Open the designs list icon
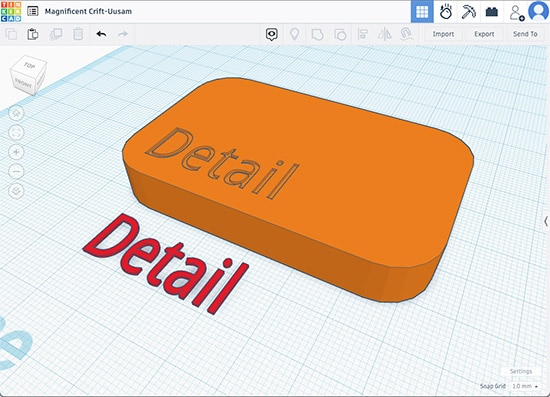 point(33,11)
